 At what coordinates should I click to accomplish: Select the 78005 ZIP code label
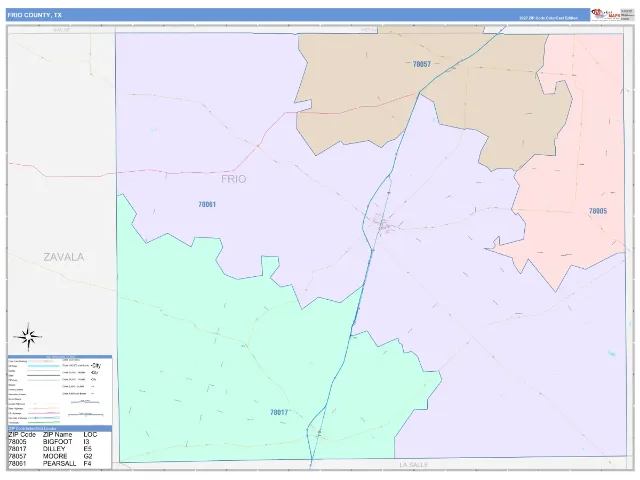[598, 211]
